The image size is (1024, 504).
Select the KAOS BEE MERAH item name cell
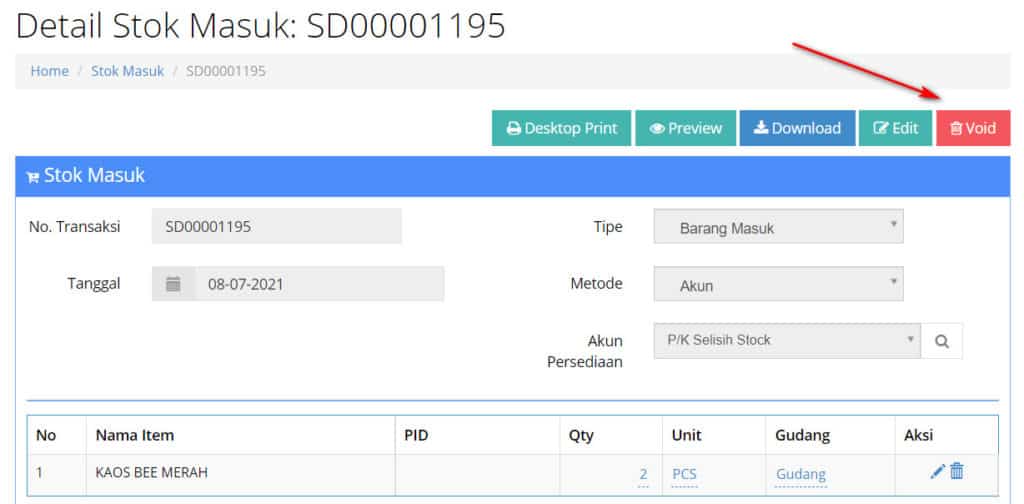(x=152, y=472)
